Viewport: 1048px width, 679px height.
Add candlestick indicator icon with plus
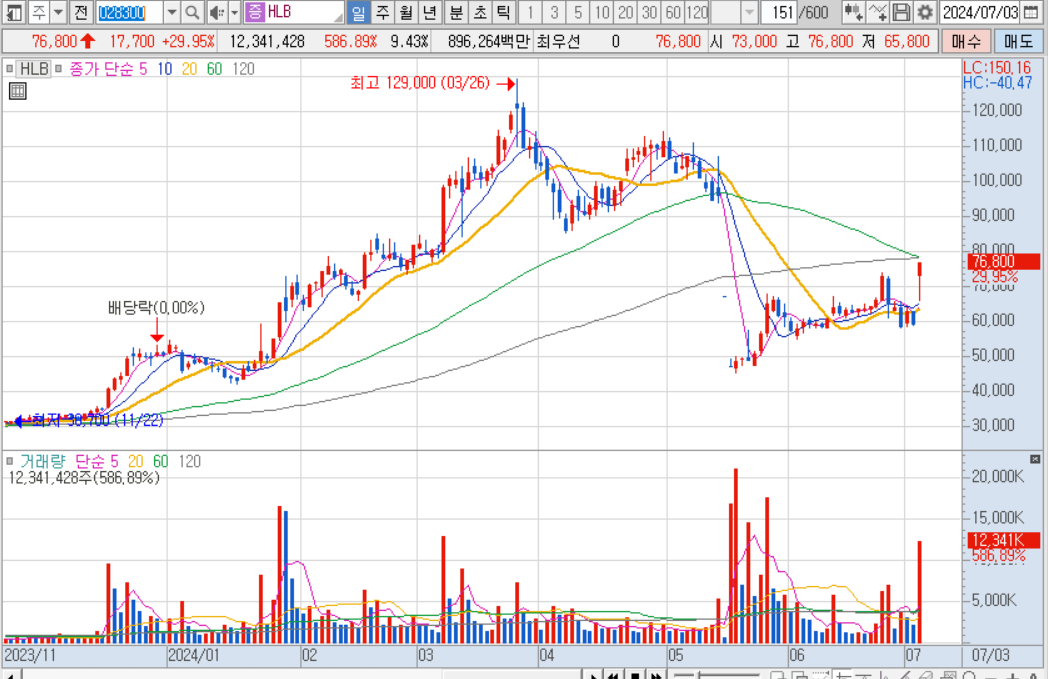click(x=853, y=12)
